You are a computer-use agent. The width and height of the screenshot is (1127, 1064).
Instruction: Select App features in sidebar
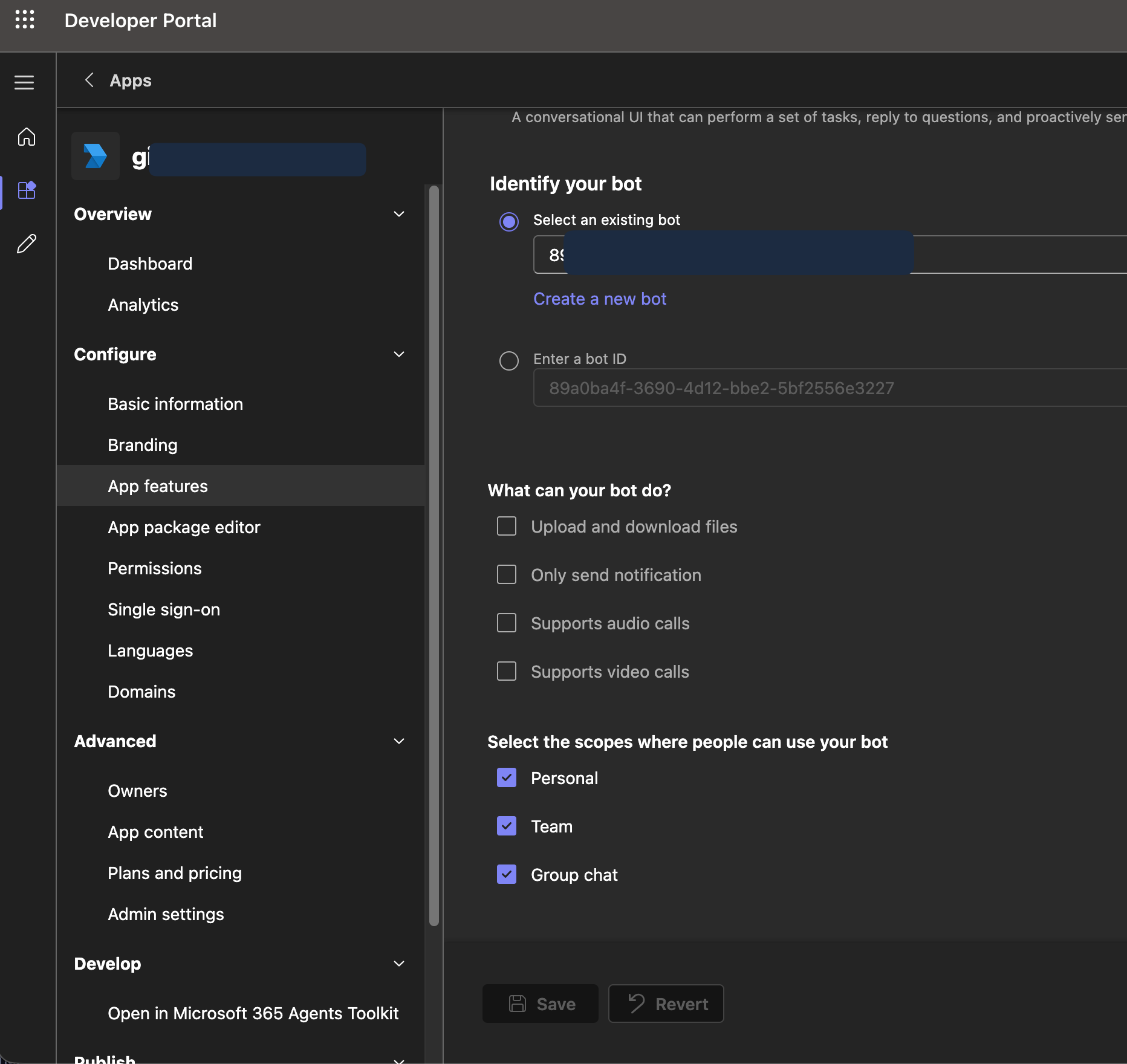[x=241, y=485]
